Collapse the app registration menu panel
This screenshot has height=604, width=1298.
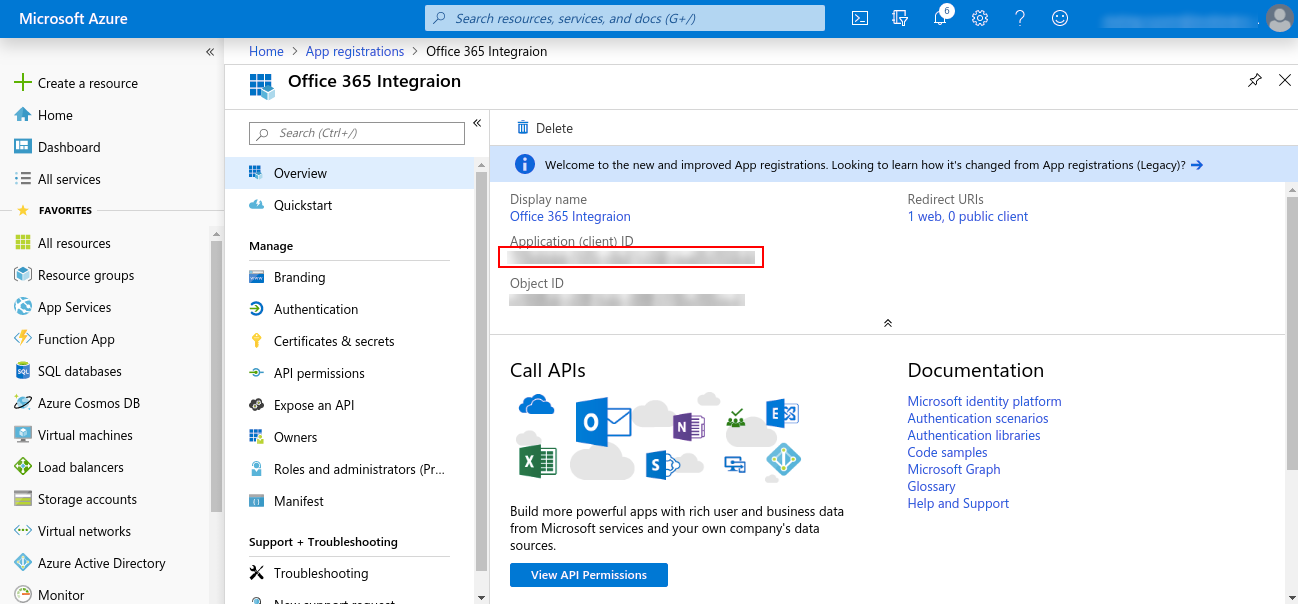477,123
